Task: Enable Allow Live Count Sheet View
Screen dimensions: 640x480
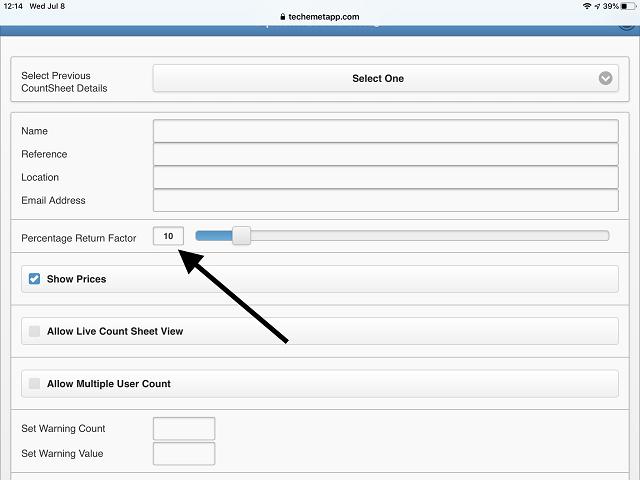Action: (35, 331)
